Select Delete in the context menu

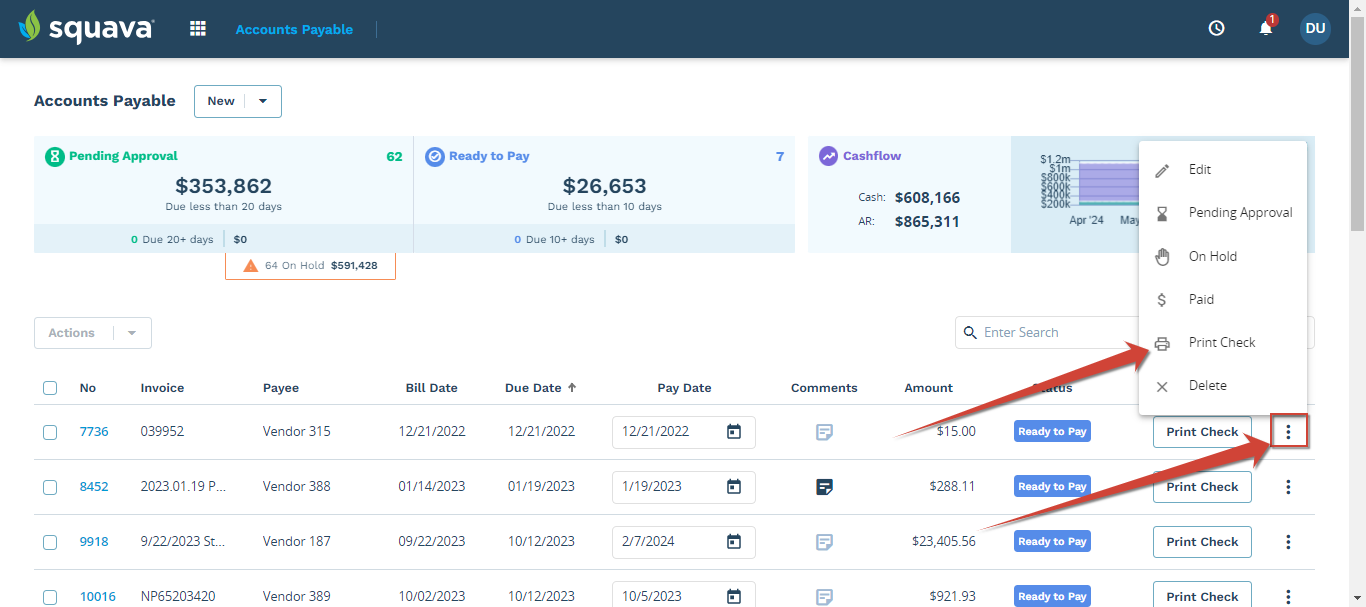tap(1207, 386)
